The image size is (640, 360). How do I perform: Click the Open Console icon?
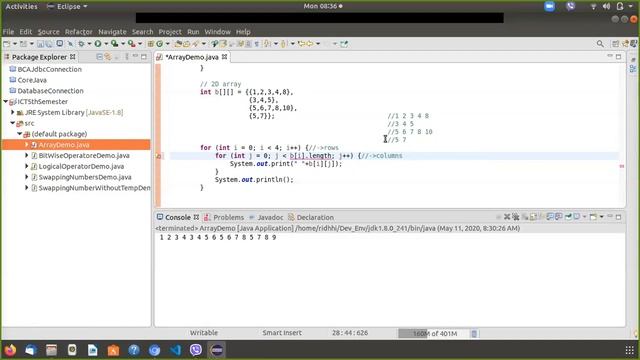[x=593, y=217]
